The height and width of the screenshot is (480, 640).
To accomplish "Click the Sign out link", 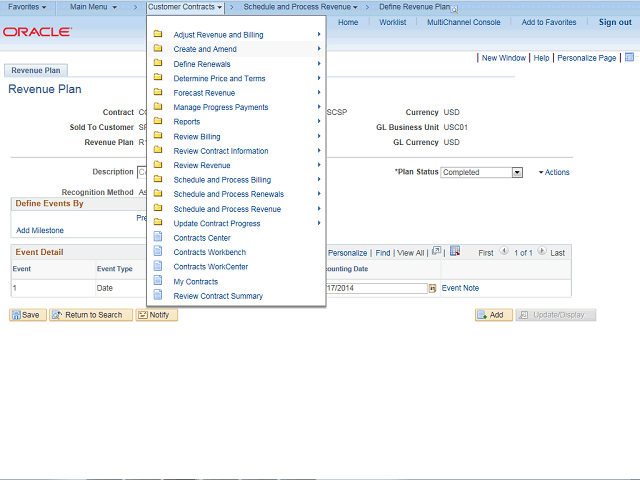I will (x=615, y=22).
